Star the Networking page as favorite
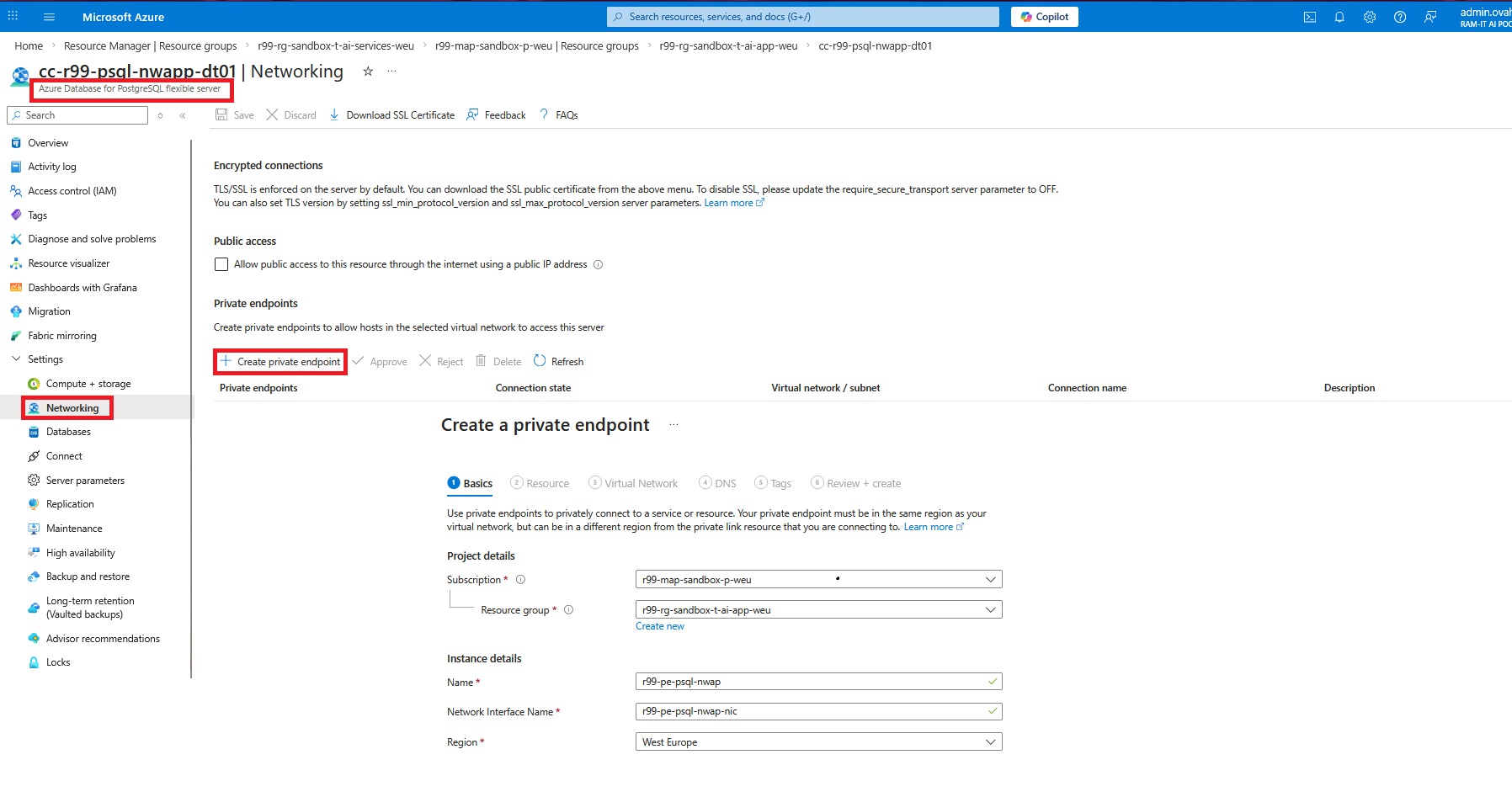 [x=368, y=72]
